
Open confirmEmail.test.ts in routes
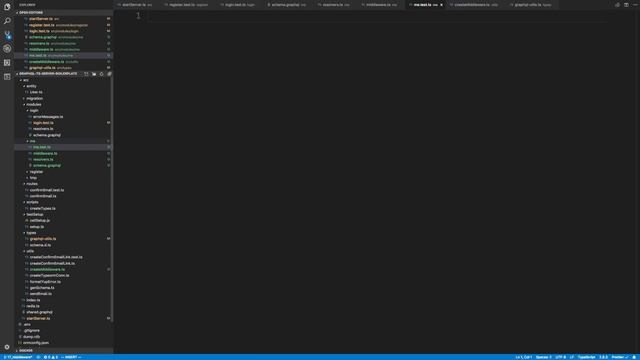coord(47,190)
